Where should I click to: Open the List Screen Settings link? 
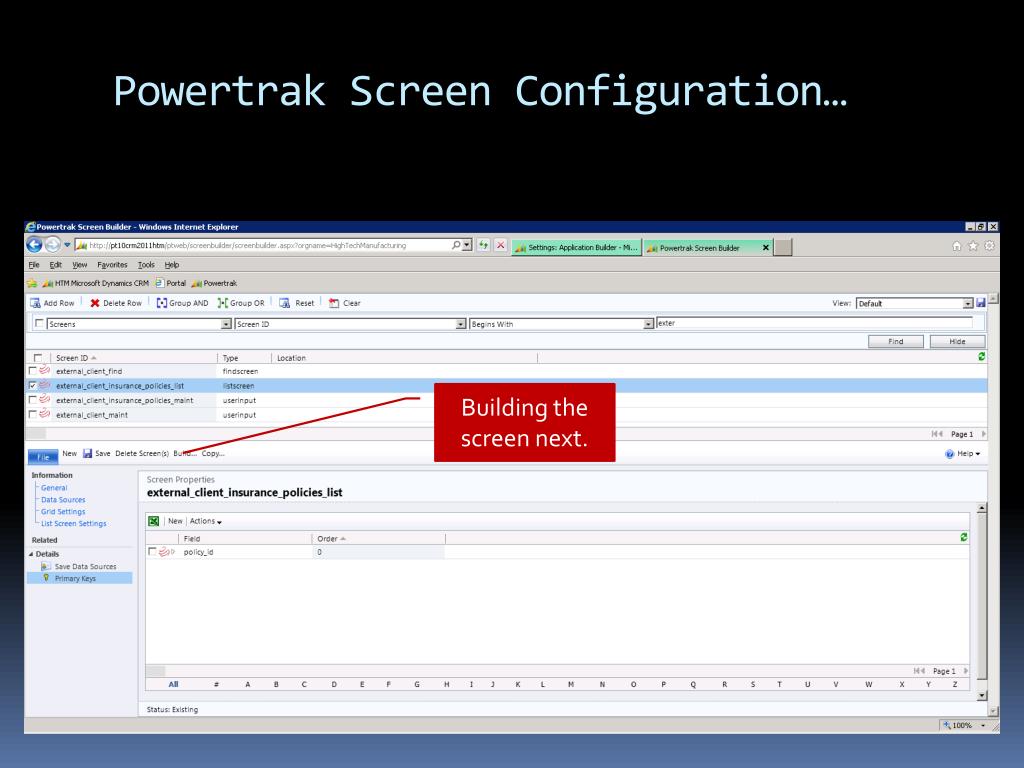[74, 524]
